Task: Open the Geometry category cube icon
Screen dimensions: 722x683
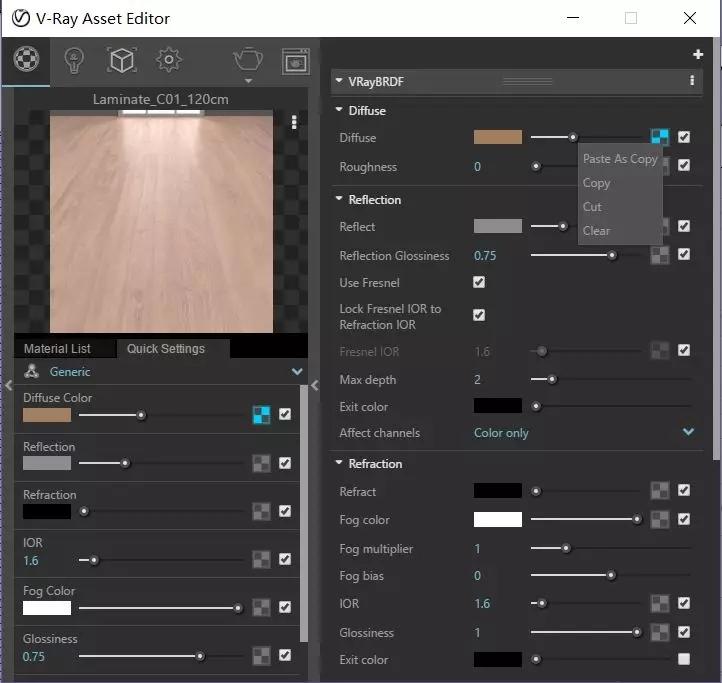Action: pos(122,60)
